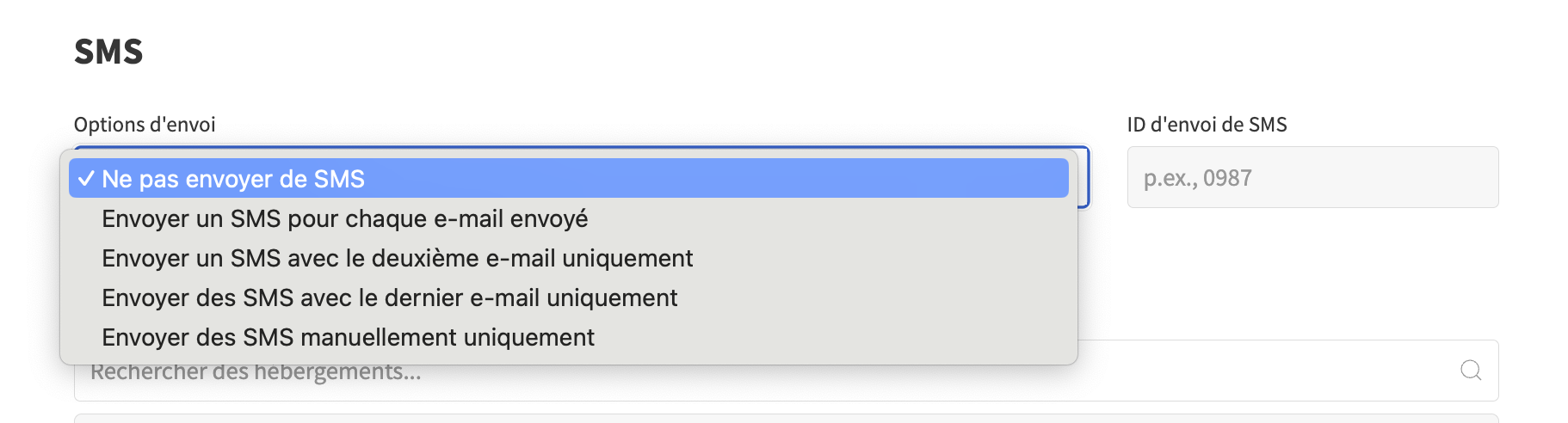Select Ne pas envoyer de SMS option
This screenshot has width=1568, height=423.
point(568,178)
